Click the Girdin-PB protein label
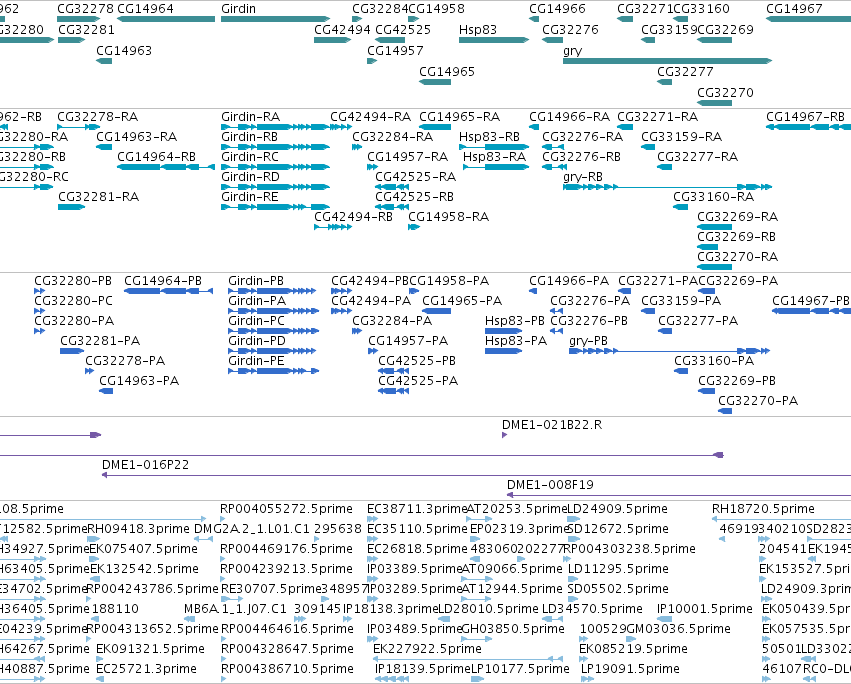 [x=256, y=281]
